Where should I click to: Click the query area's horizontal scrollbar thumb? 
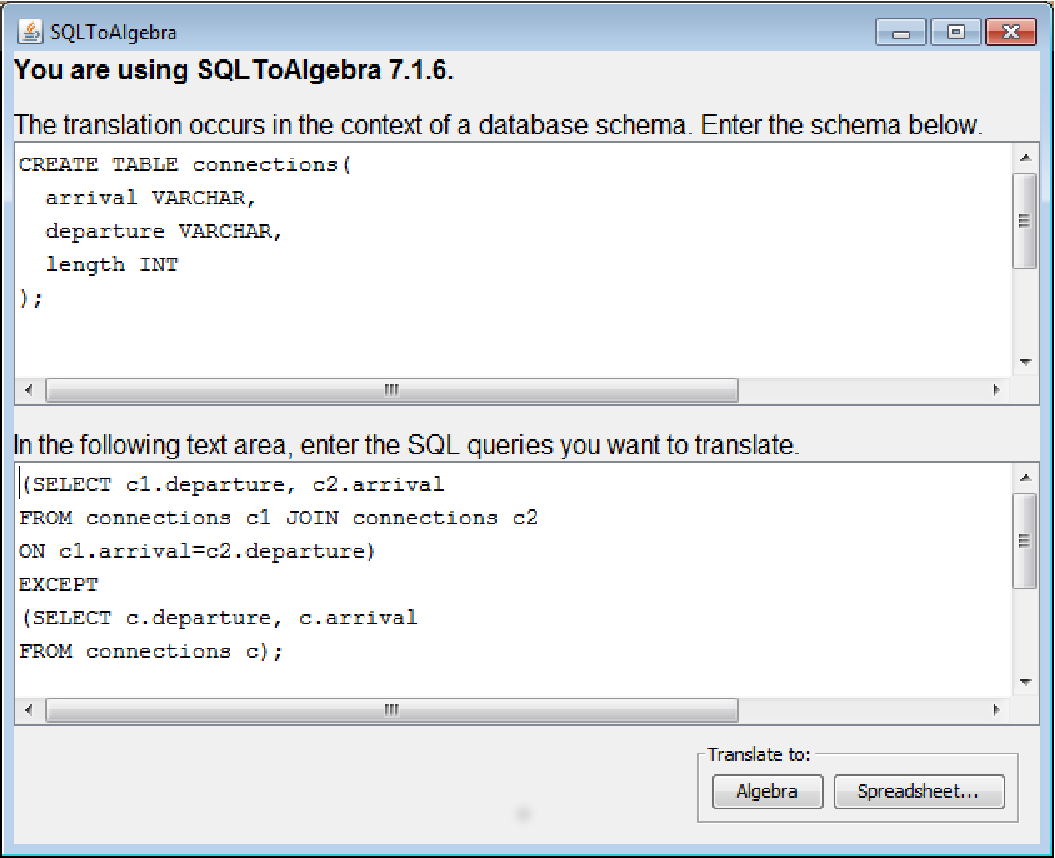[x=392, y=710]
